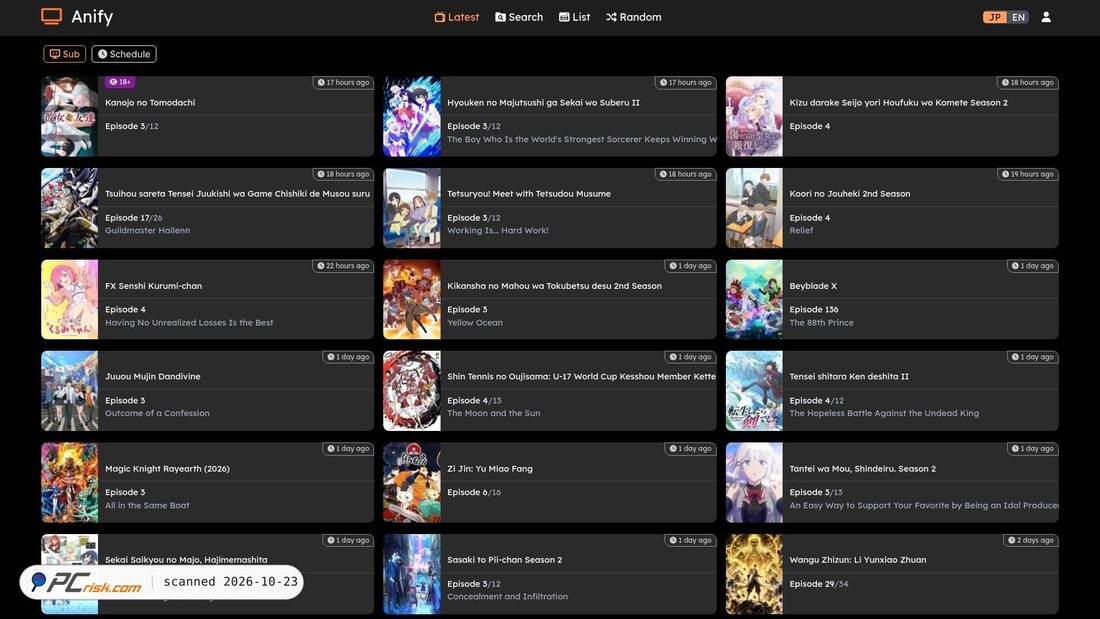Switch title language to JP
The image size is (1100, 619).
coord(994,17)
